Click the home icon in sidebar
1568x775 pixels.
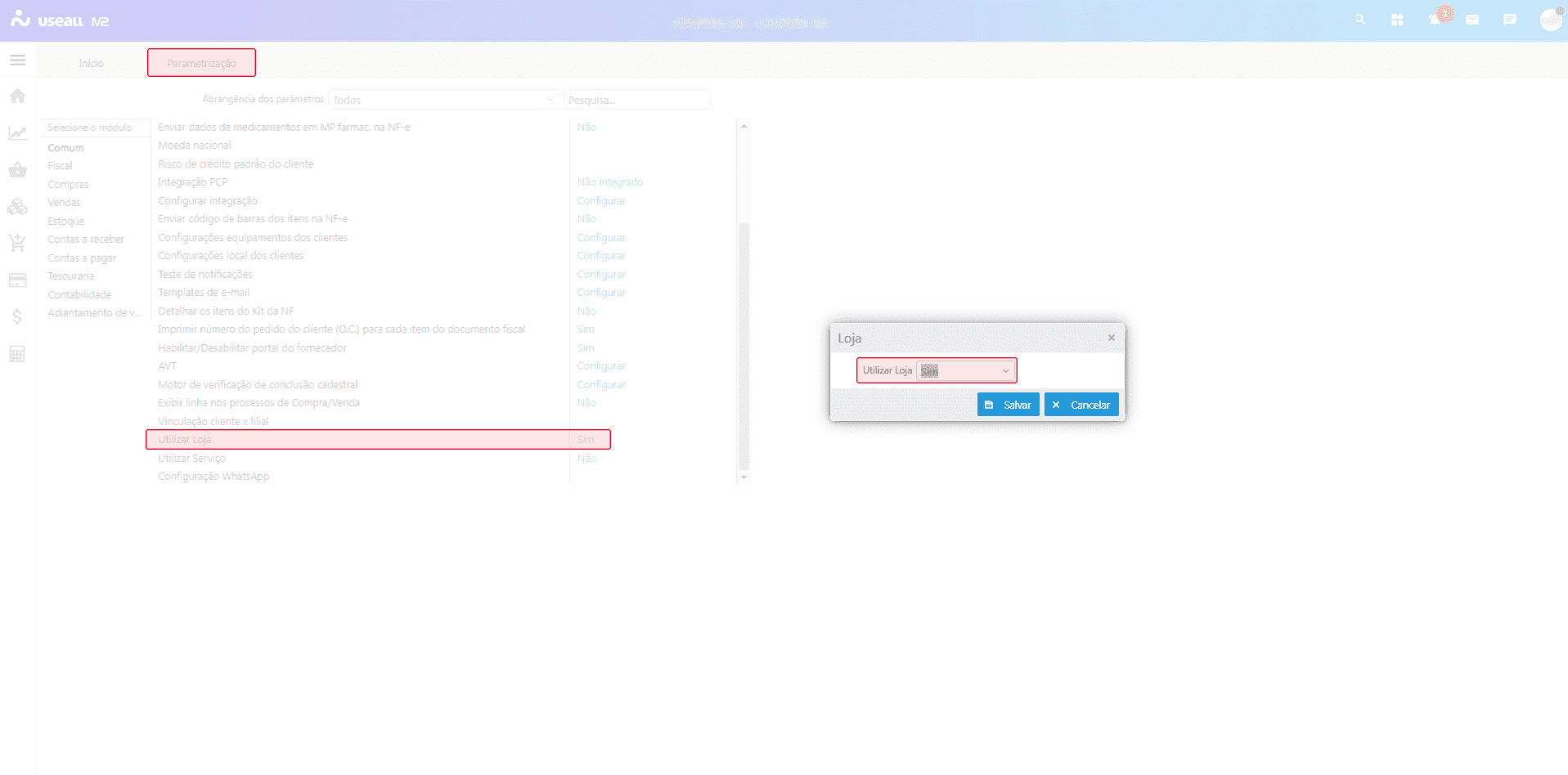(17, 96)
